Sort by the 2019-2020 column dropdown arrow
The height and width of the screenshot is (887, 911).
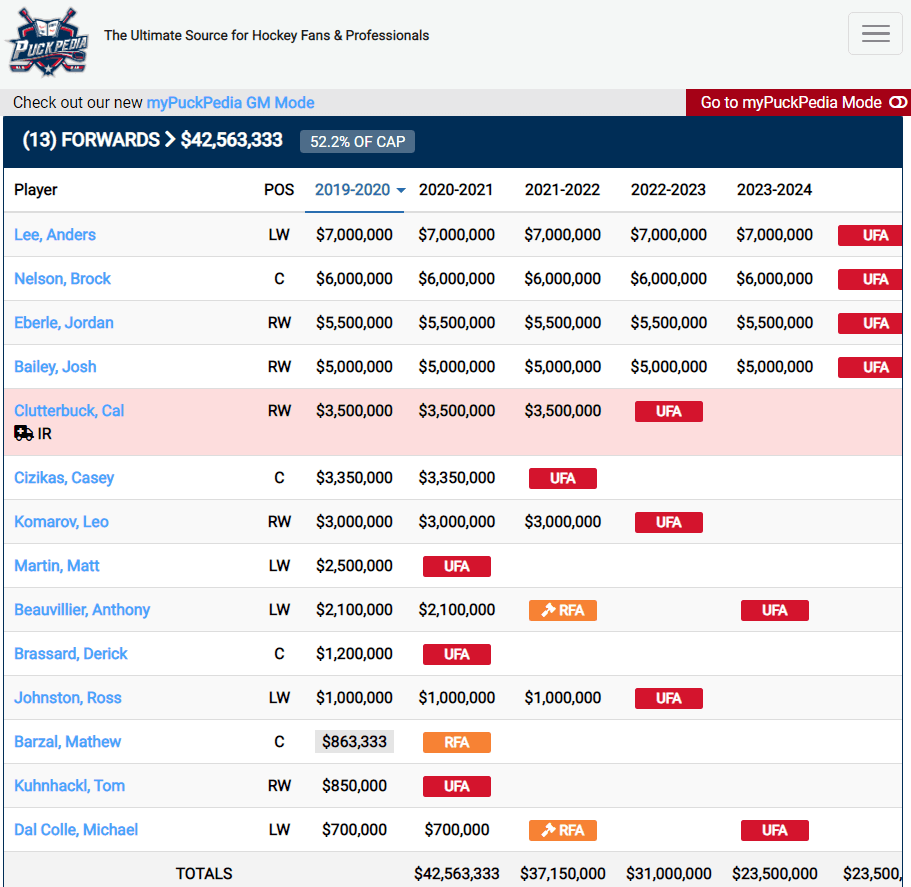(401, 190)
